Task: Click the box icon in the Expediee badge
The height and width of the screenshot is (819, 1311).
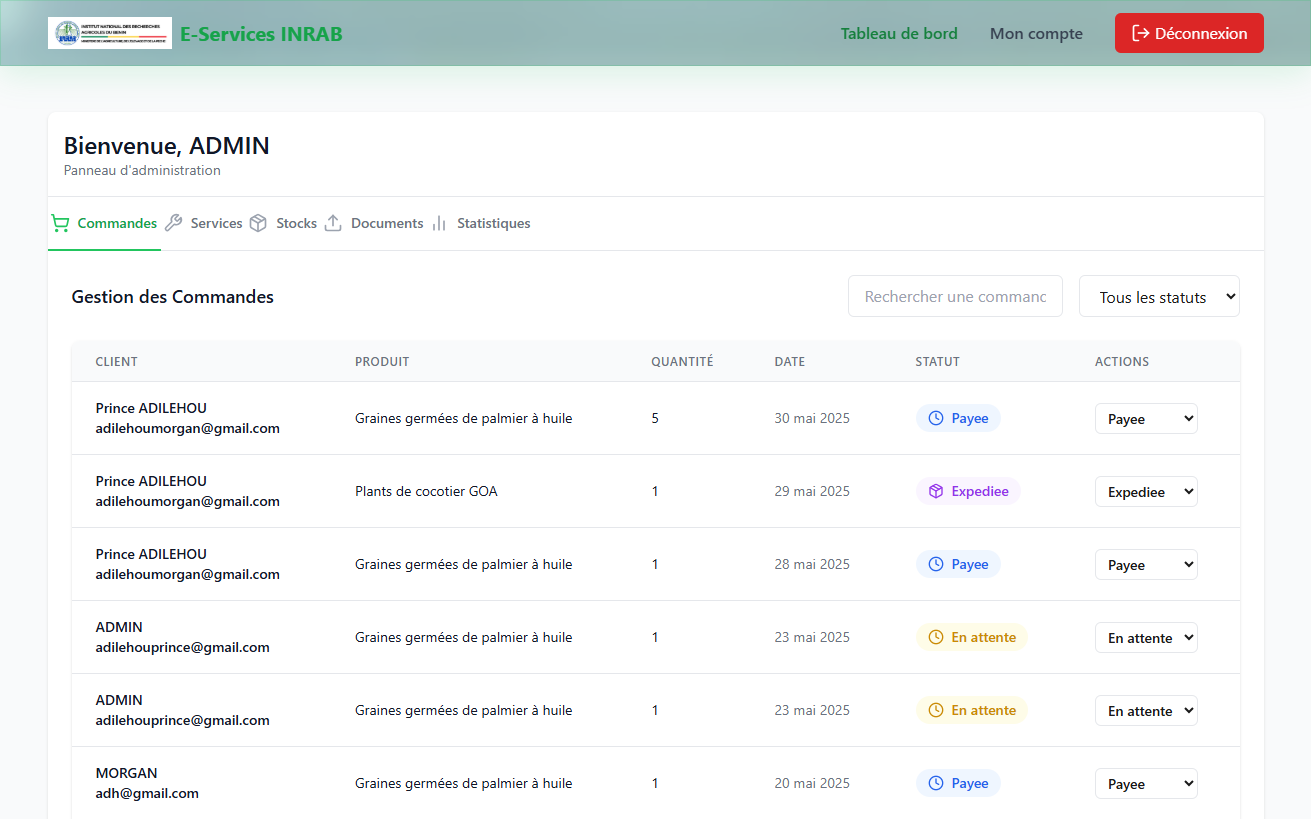Action: (936, 491)
